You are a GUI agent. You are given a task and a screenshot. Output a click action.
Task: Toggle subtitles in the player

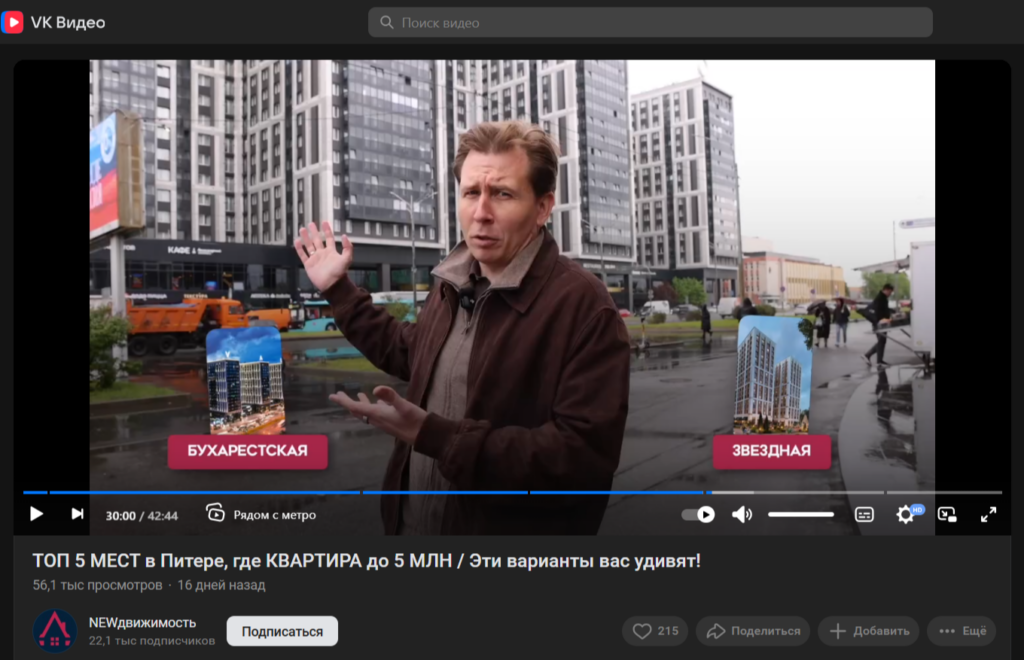pyautogui.click(x=864, y=514)
